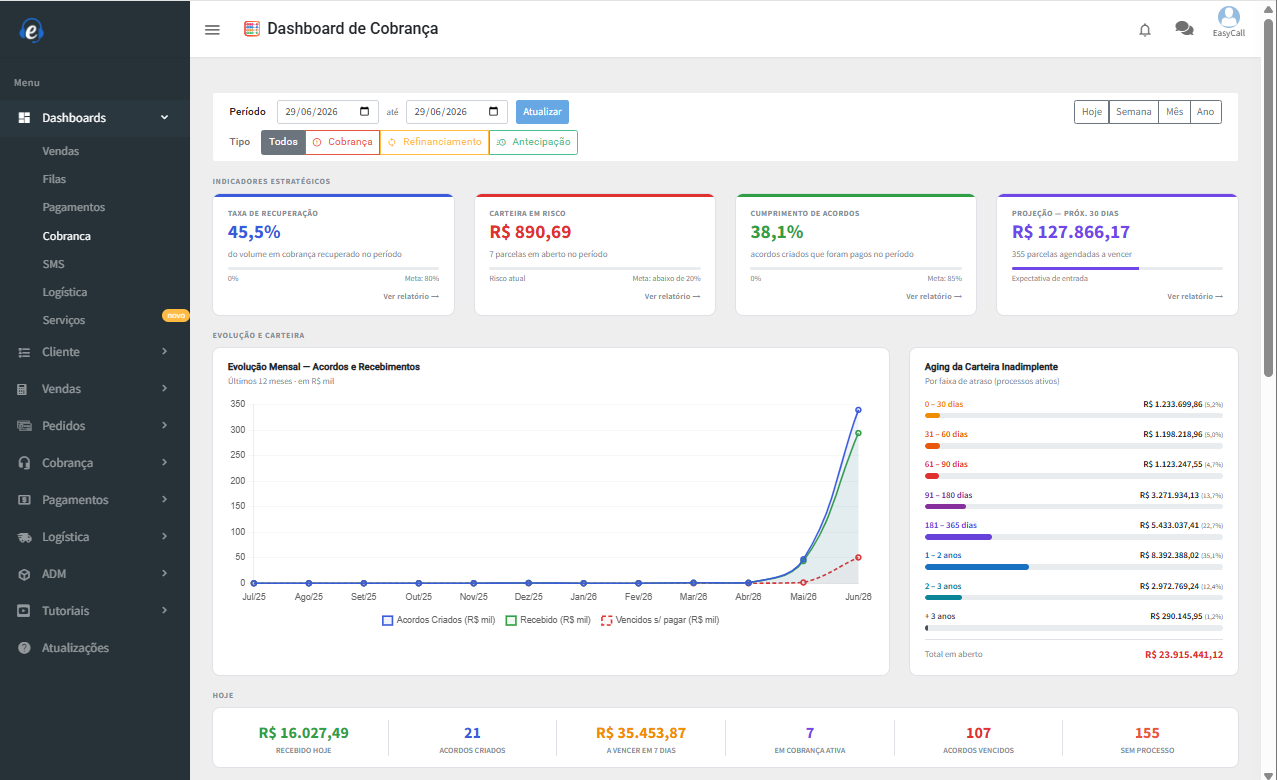The width and height of the screenshot is (1277, 780).
Task: Open Atualizações help icon item
Action: 24,648
